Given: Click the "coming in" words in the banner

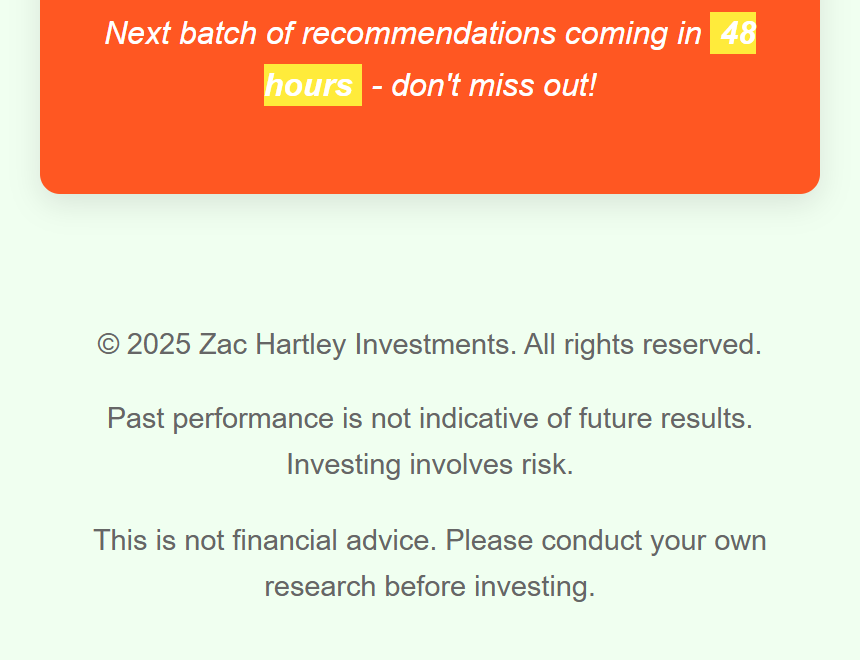Looking at the screenshot, I should coord(633,34).
